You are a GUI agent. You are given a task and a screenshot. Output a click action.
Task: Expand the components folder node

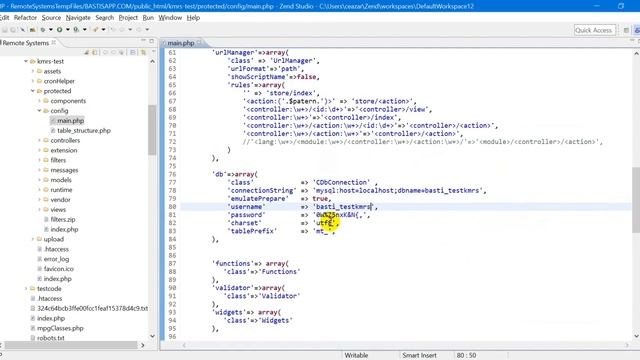[x=40, y=101]
